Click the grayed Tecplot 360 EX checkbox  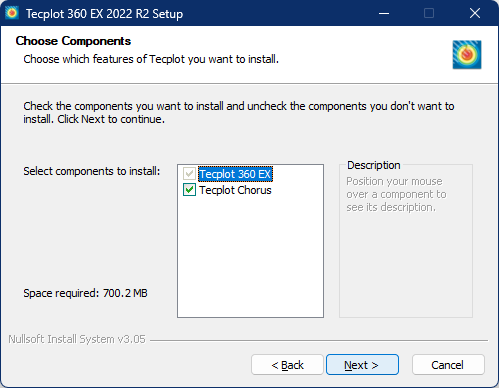189,174
